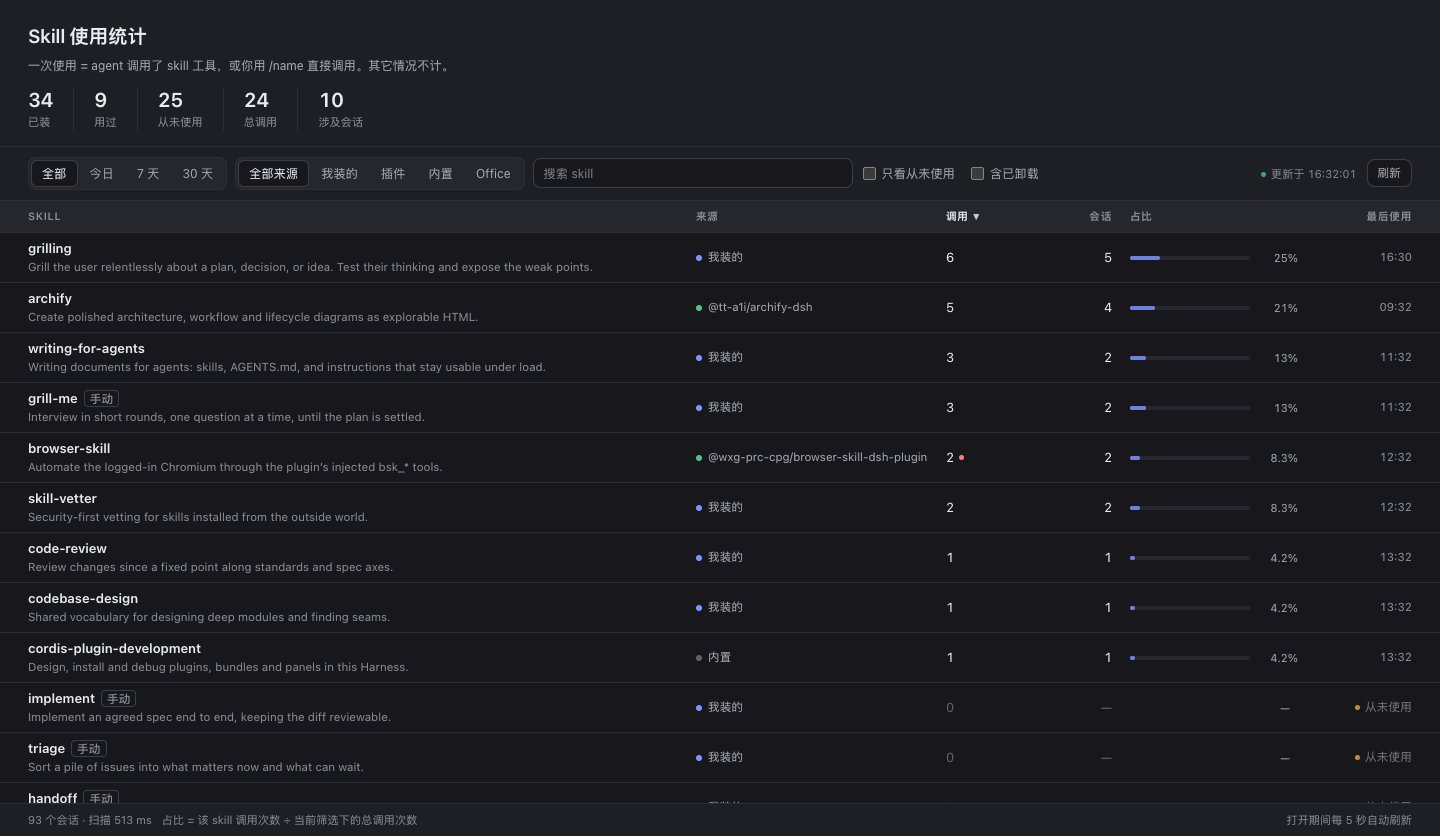Select the 全部来源 source filter
1440x836 pixels.
coord(273,173)
